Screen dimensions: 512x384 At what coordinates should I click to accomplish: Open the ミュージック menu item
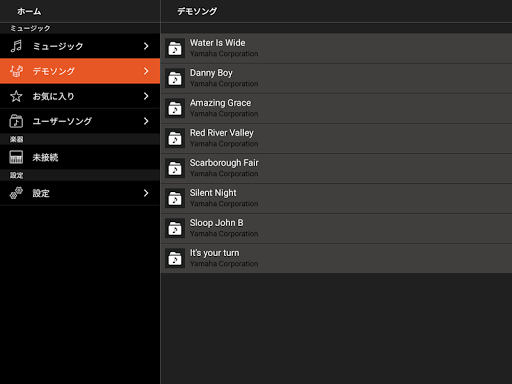80,46
